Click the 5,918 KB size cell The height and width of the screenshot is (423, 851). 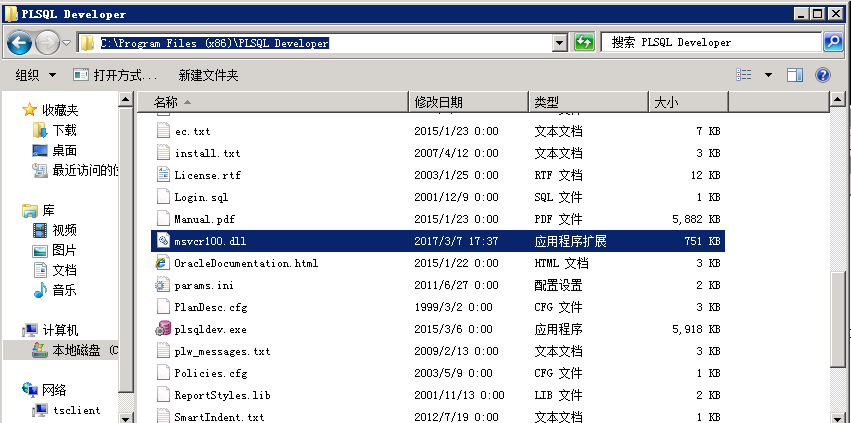[x=696, y=329]
